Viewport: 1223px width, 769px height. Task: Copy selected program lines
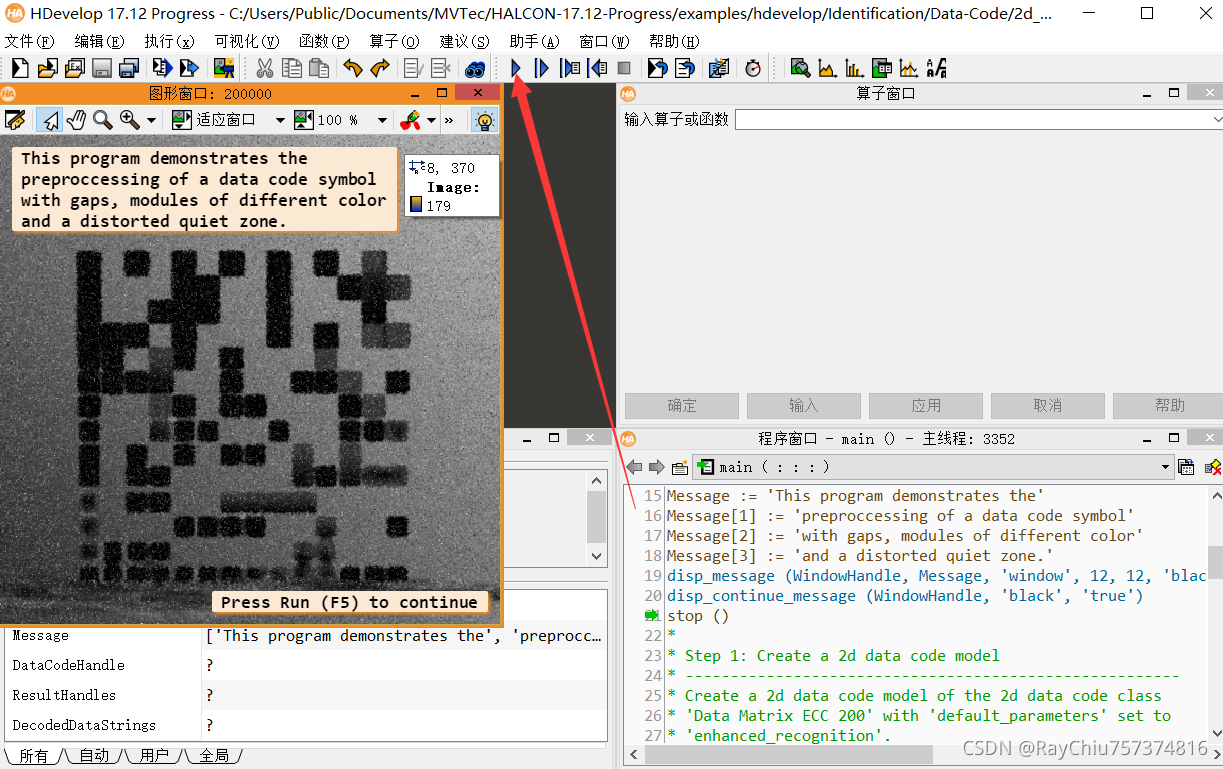pos(292,68)
